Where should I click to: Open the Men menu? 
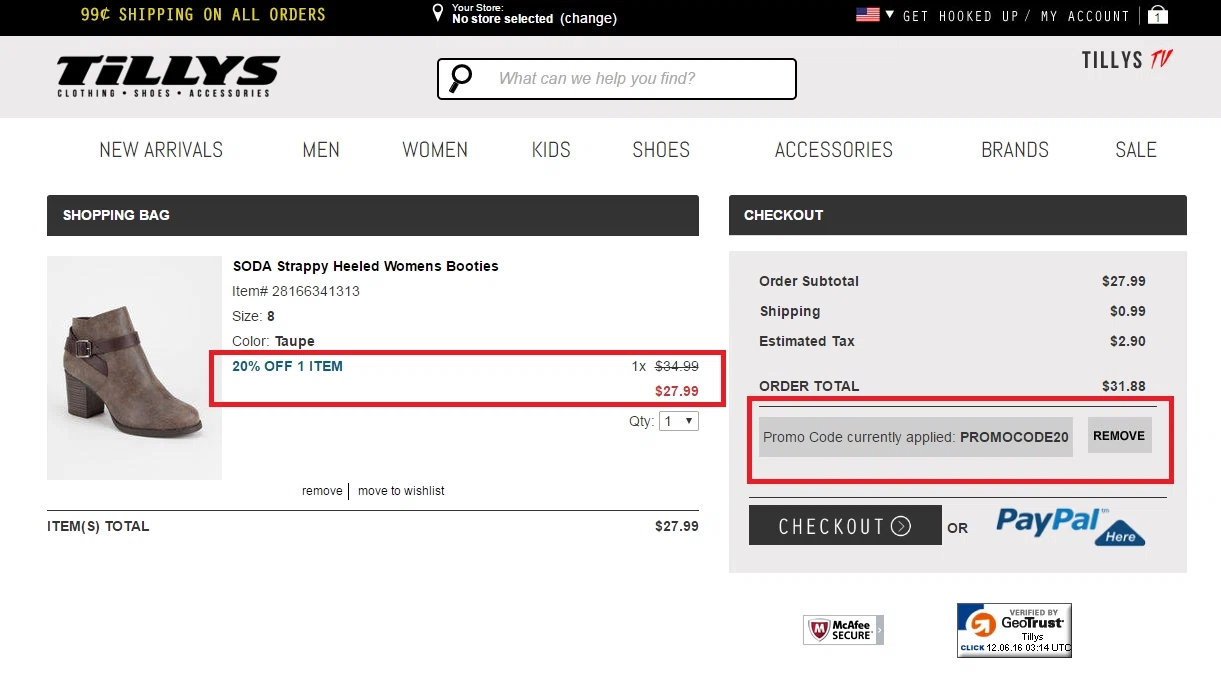pos(321,150)
